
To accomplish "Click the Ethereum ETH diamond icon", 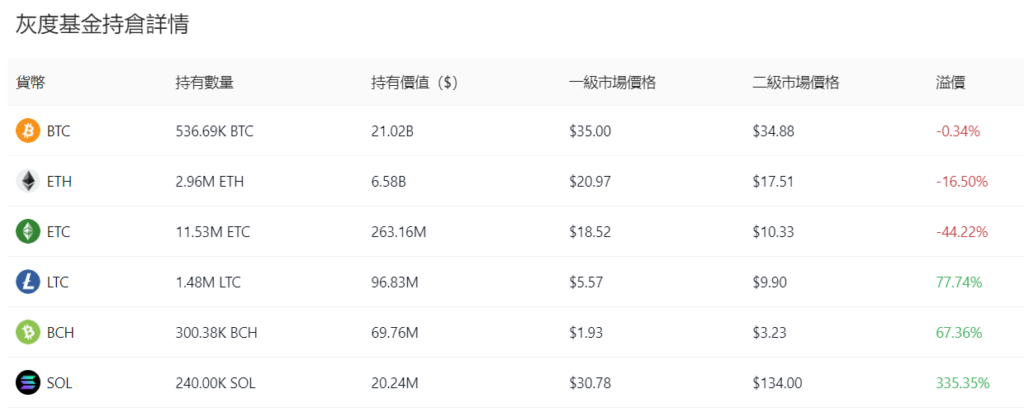I will 28,181.
